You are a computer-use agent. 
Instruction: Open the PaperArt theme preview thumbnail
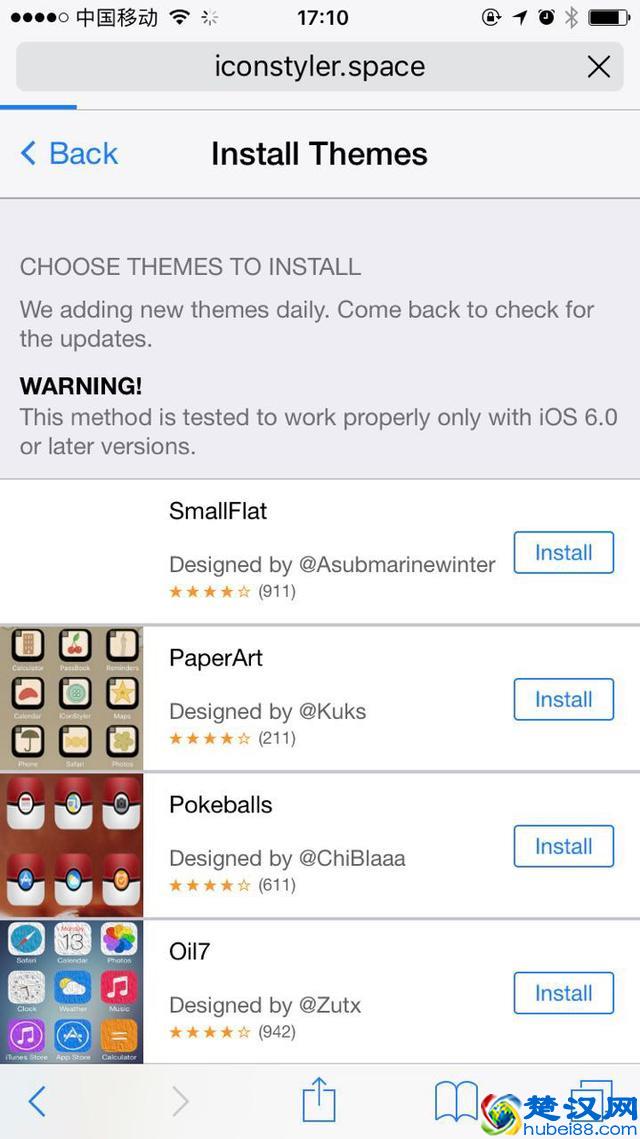(71, 698)
